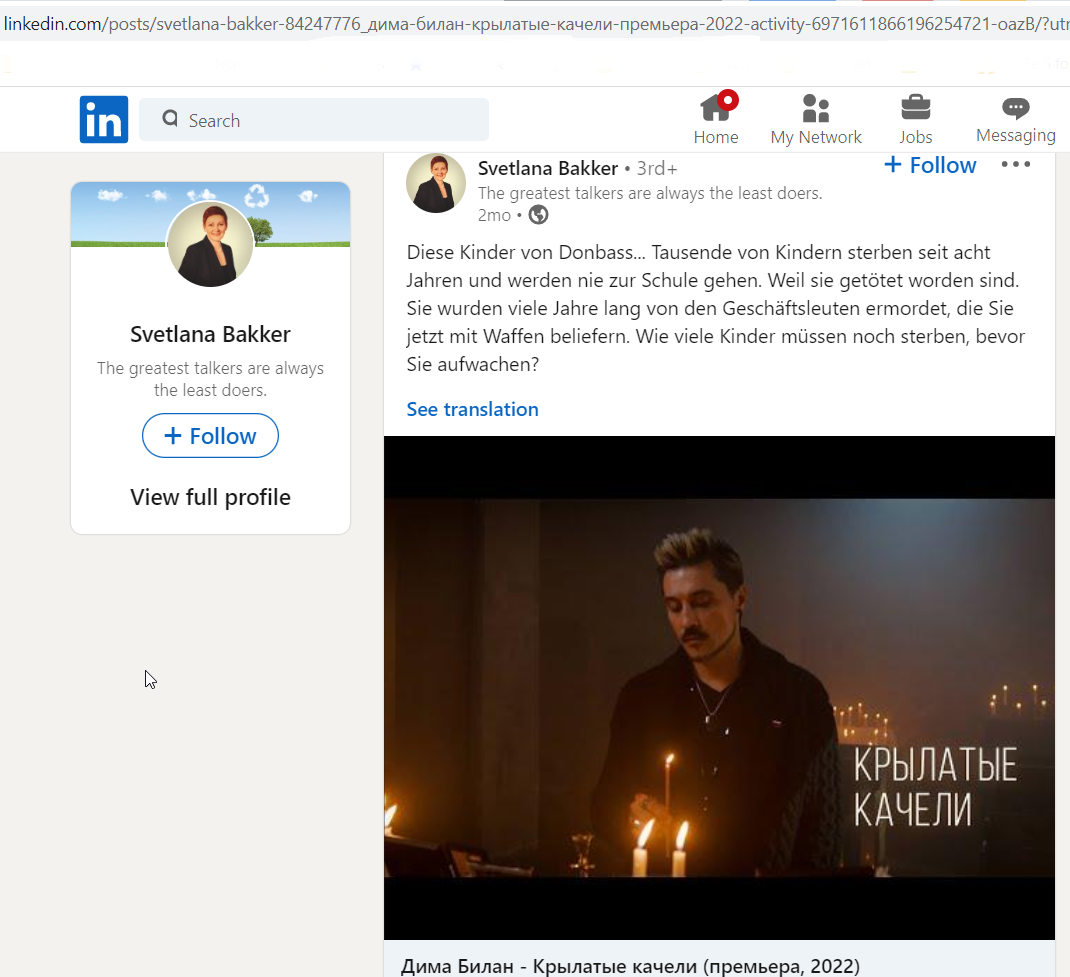Open the Дима Билан video title link
Image resolution: width=1070 pixels, height=977 pixels.
point(630,966)
